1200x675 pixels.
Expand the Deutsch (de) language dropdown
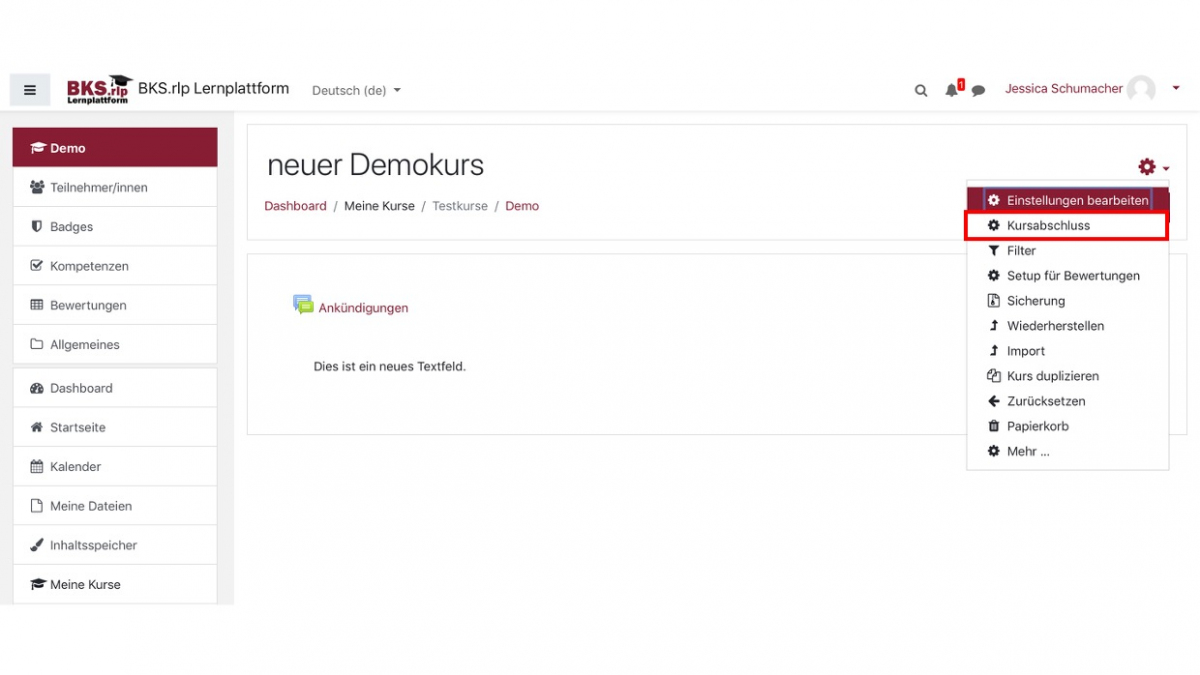click(356, 90)
